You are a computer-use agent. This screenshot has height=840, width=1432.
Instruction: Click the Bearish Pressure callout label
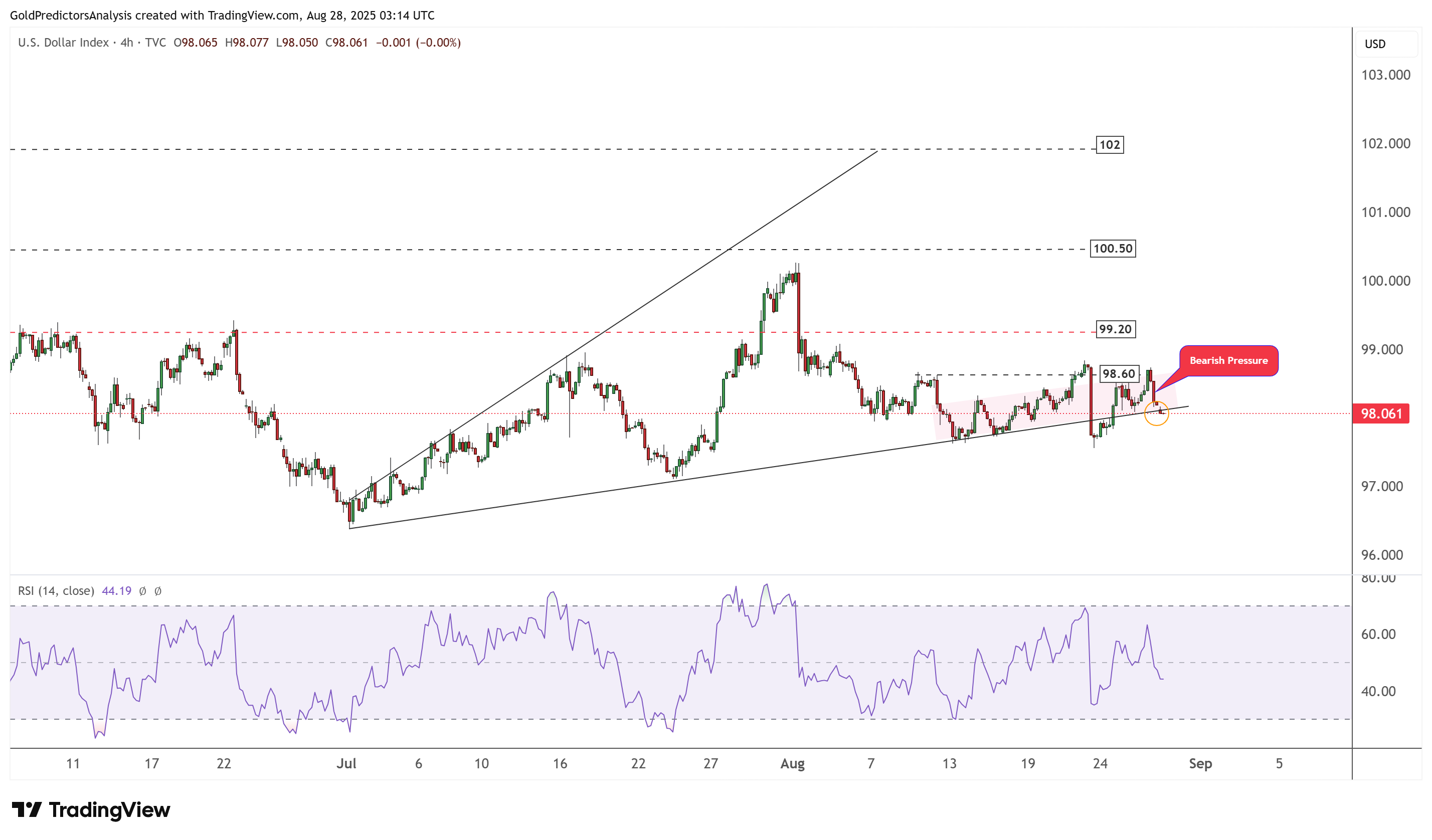[x=1228, y=361]
